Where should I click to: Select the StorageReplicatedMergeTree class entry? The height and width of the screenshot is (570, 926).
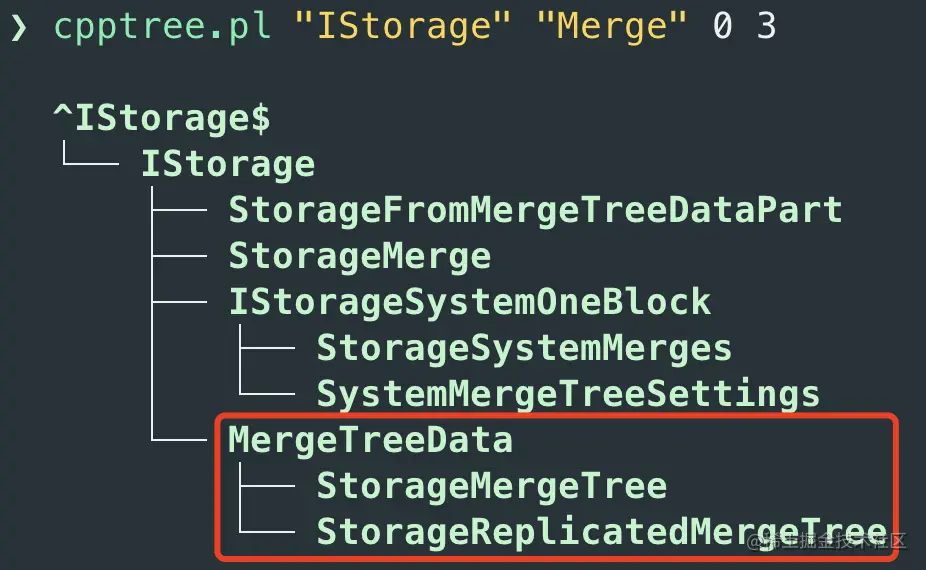click(601, 532)
